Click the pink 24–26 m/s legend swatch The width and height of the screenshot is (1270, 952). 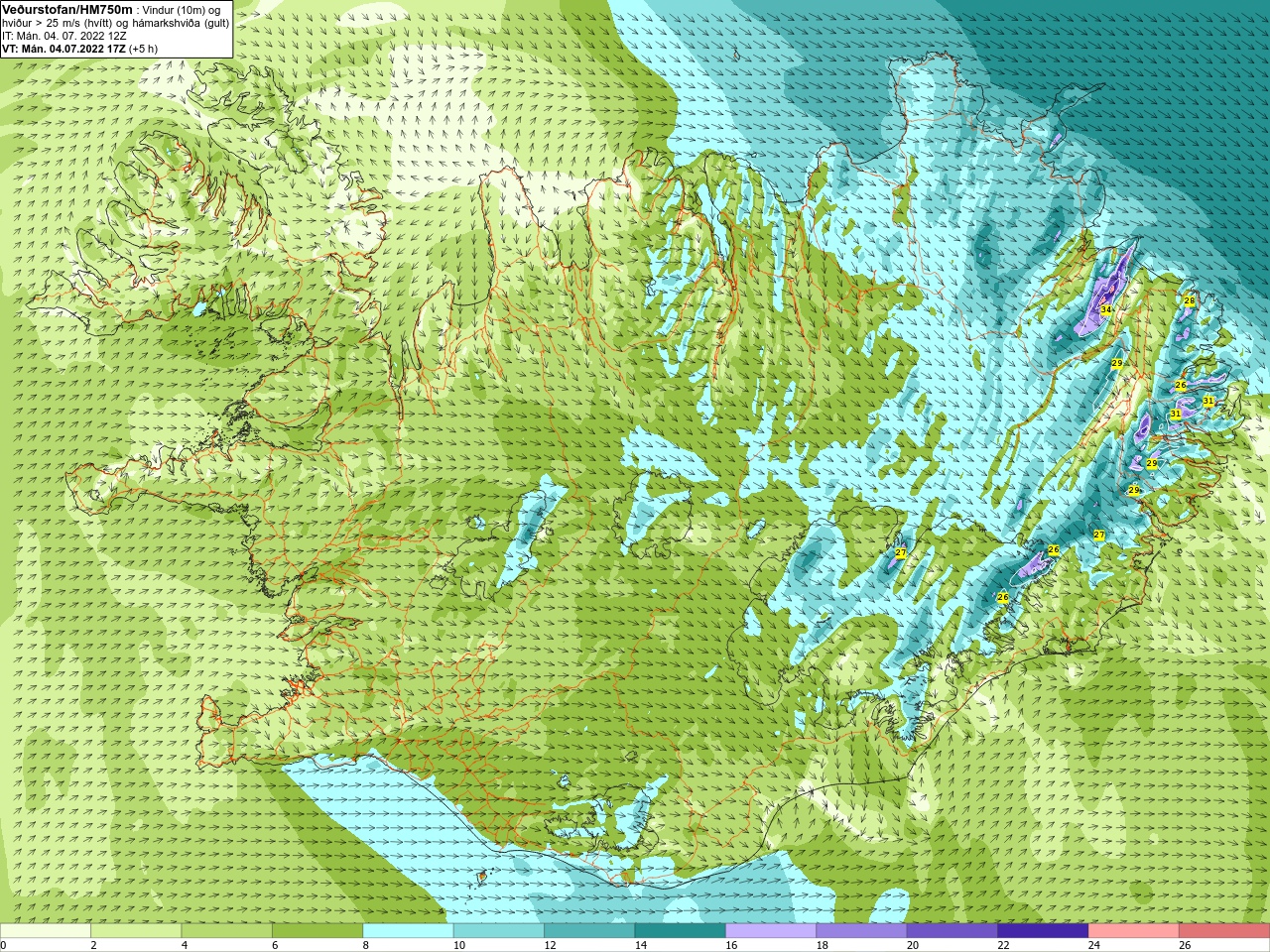(x=1134, y=930)
